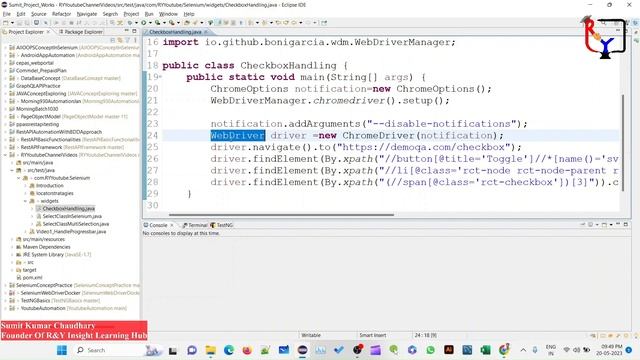This screenshot has width=640, height=360.
Task: Open File Explorer from the taskbar
Action: click(x=211, y=350)
